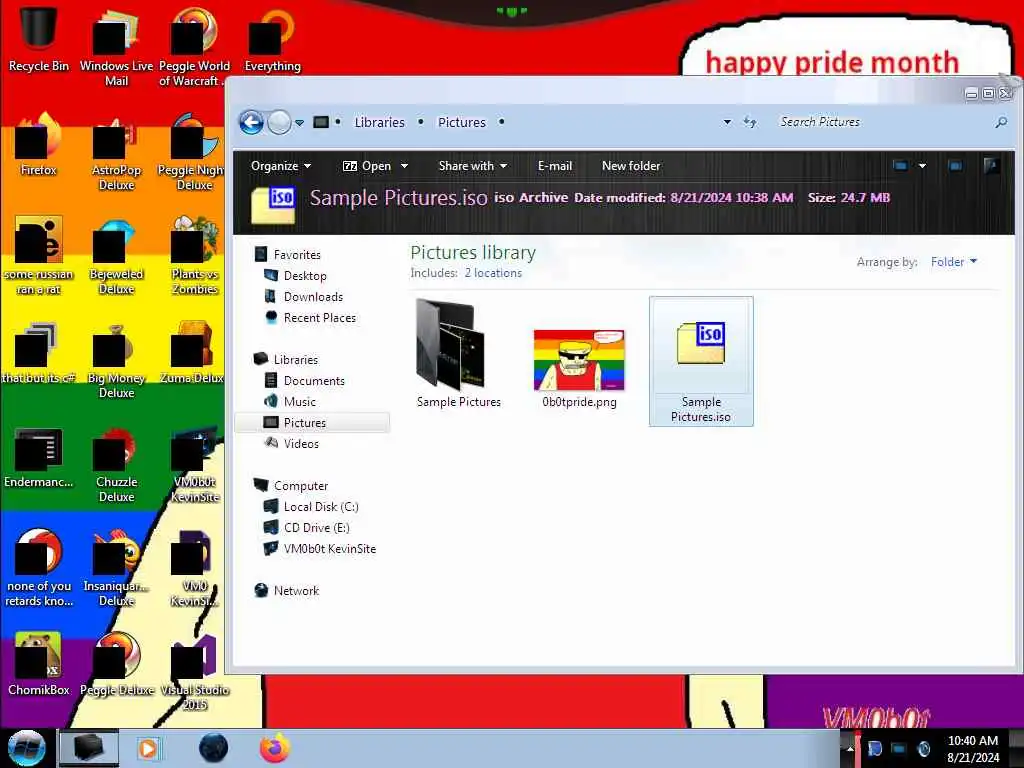Click Pictures in the address bar
The image size is (1024, 768).
pos(462,122)
